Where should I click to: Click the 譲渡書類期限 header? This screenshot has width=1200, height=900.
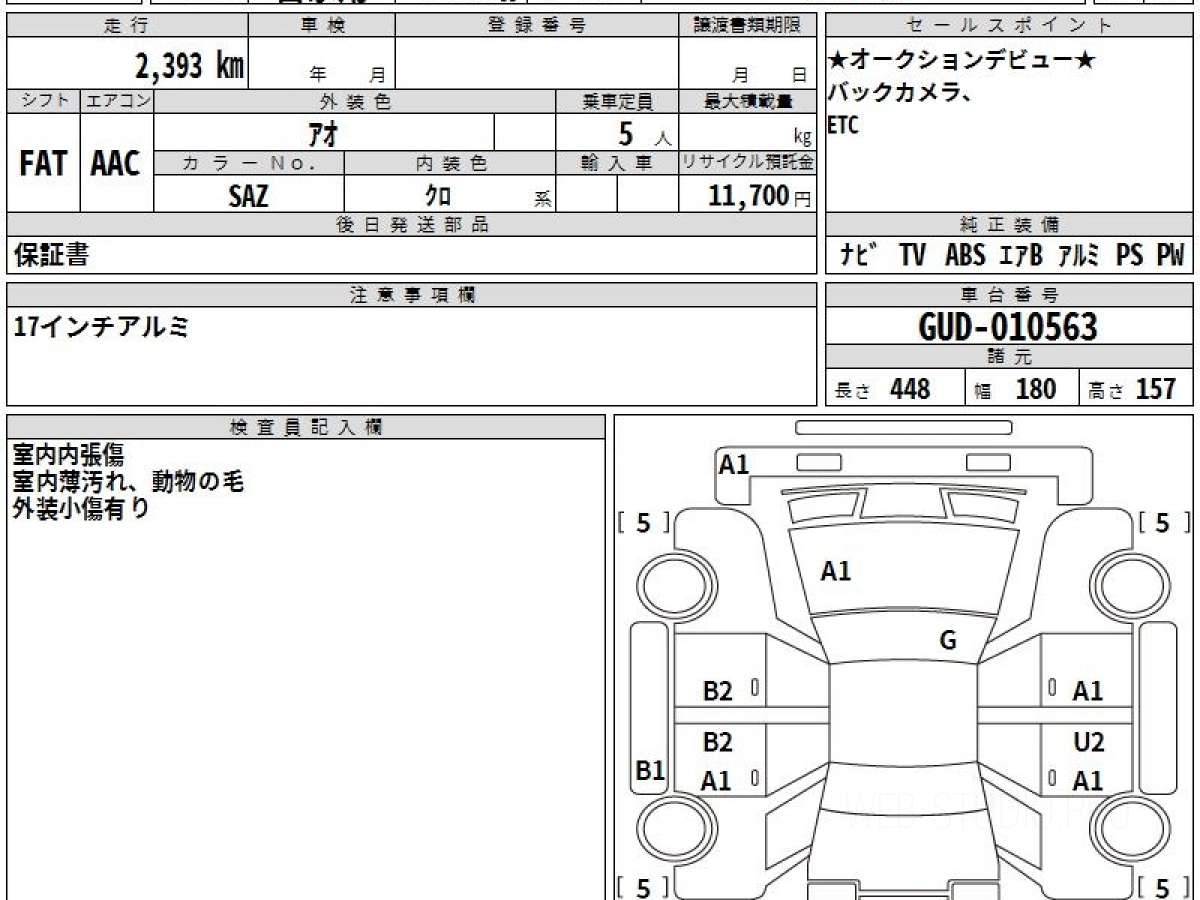748,26
